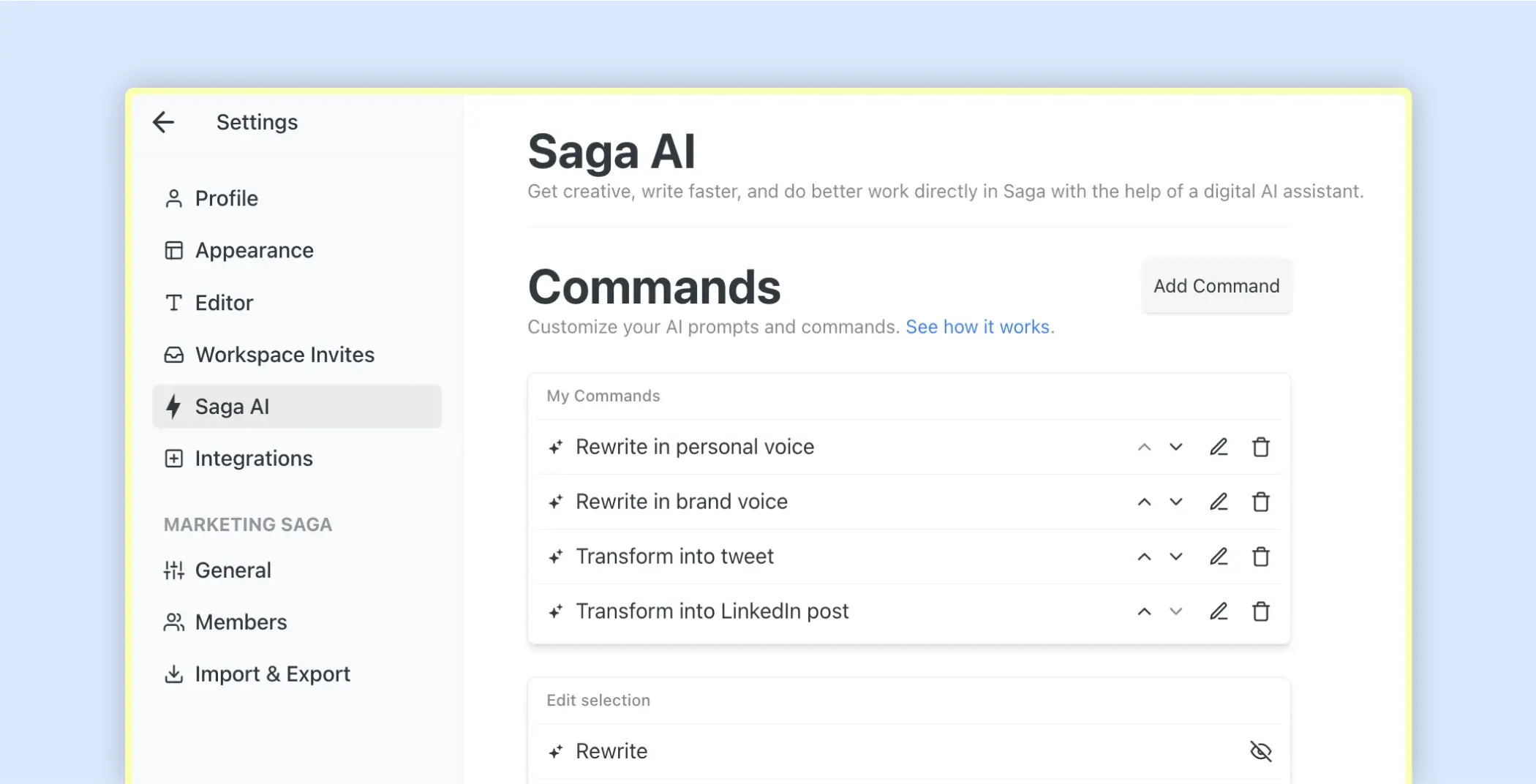The width and height of the screenshot is (1536, 784).
Task: Toggle visibility of the Rewrite command
Action: pos(1261,751)
